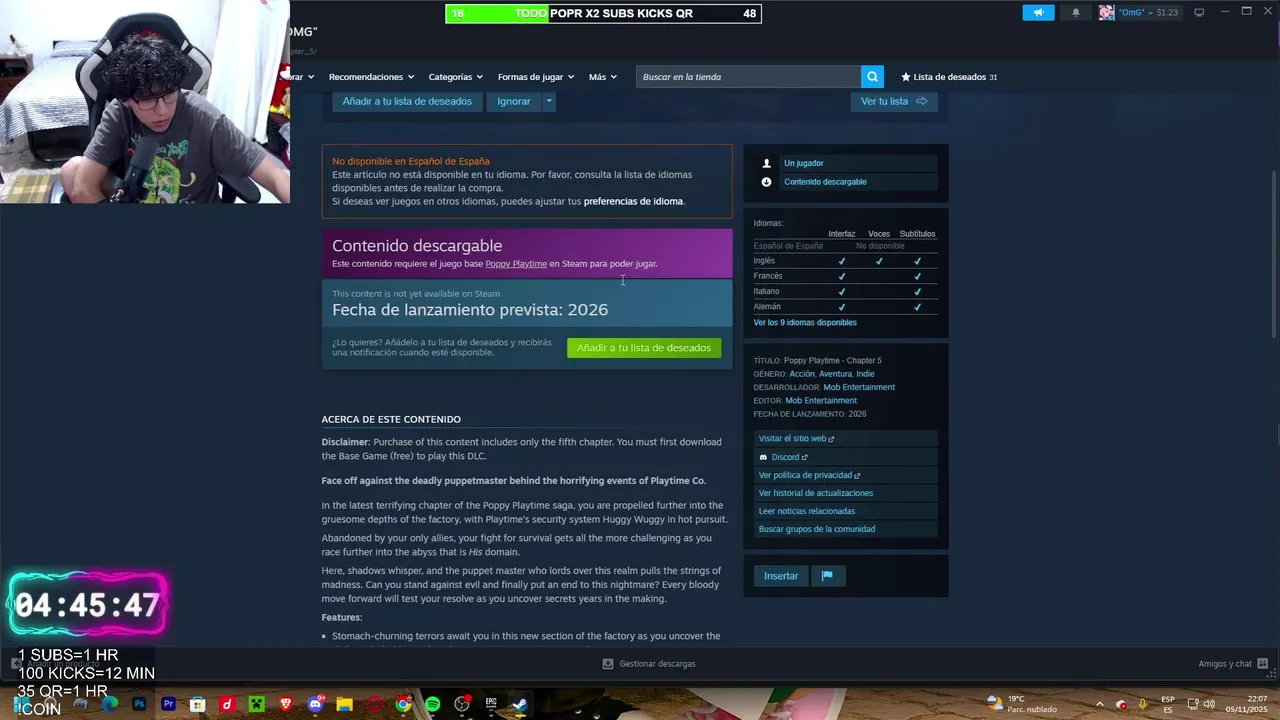Click Añadir a tu lista de deseados top button
Screen dimensions: 1280x720
pyautogui.click(x=407, y=101)
